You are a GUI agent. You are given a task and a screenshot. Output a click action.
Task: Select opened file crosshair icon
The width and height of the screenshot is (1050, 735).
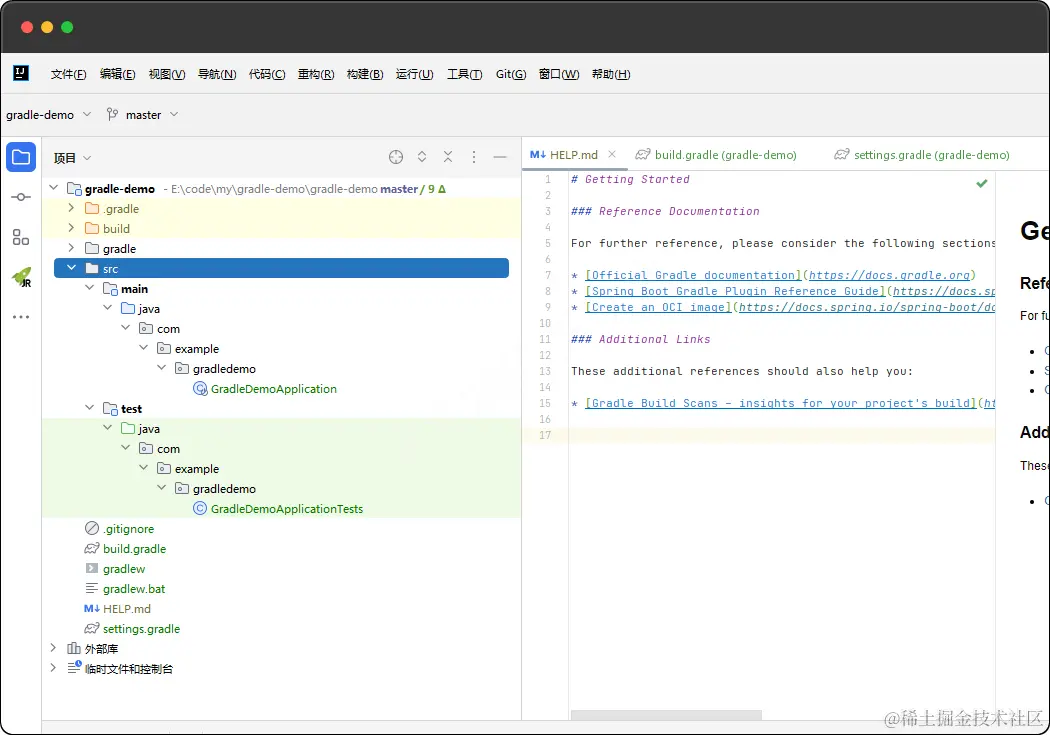(396, 157)
